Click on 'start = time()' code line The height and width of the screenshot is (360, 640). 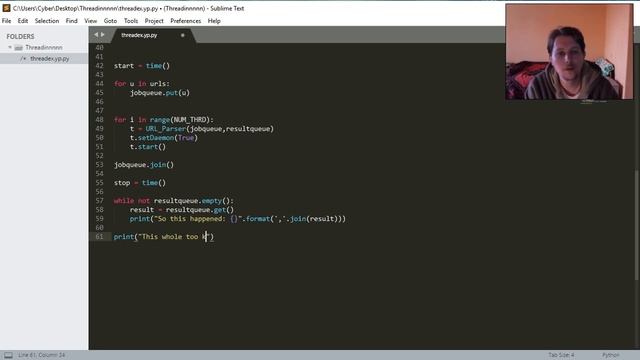point(142,66)
